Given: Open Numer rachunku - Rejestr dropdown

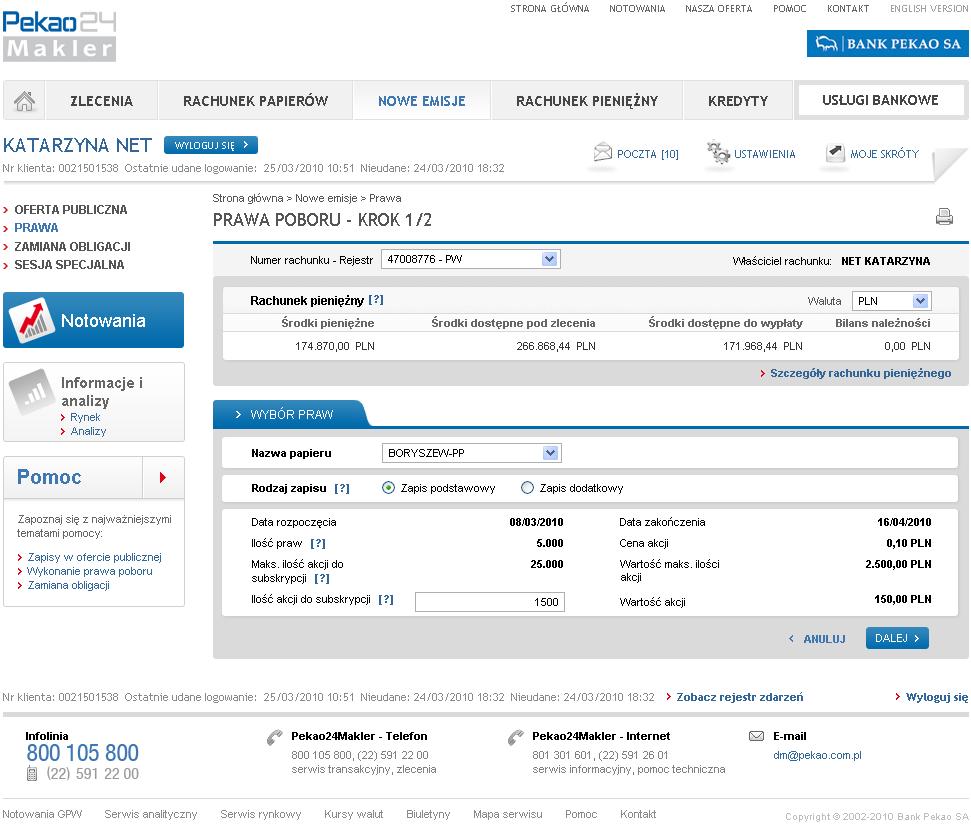Looking at the screenshot, I should [x=471, y=259].
